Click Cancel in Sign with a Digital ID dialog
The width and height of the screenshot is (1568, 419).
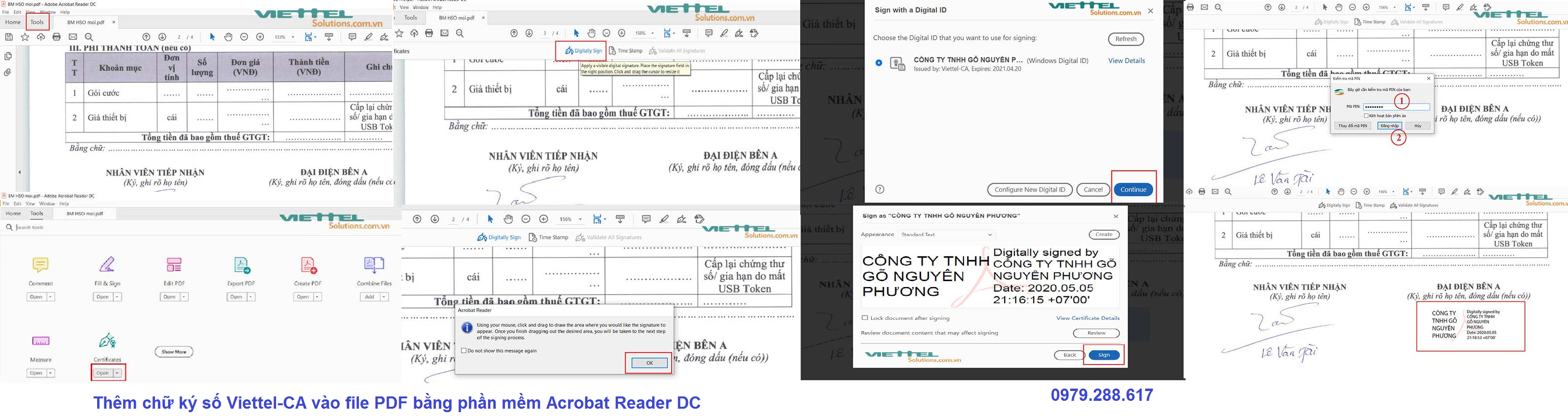click(1092, 189)
